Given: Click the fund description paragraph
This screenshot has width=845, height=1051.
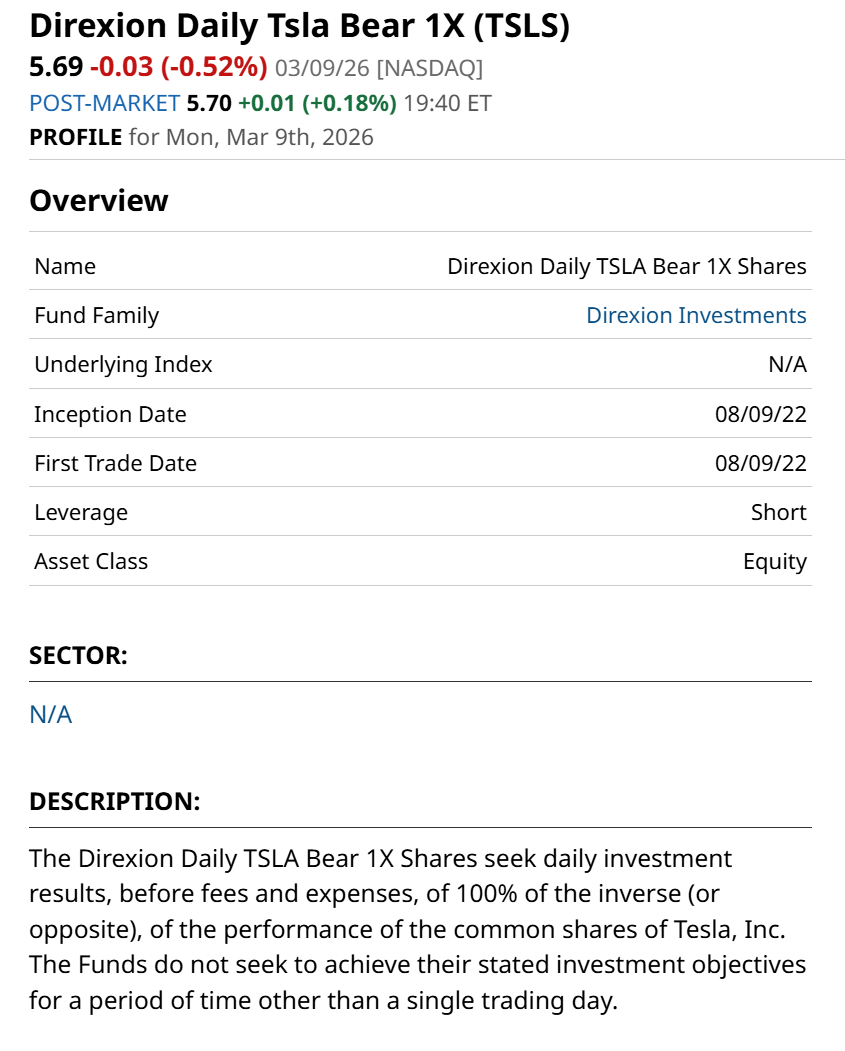Looking at the screenshot, I should click(x=418, y=929).
